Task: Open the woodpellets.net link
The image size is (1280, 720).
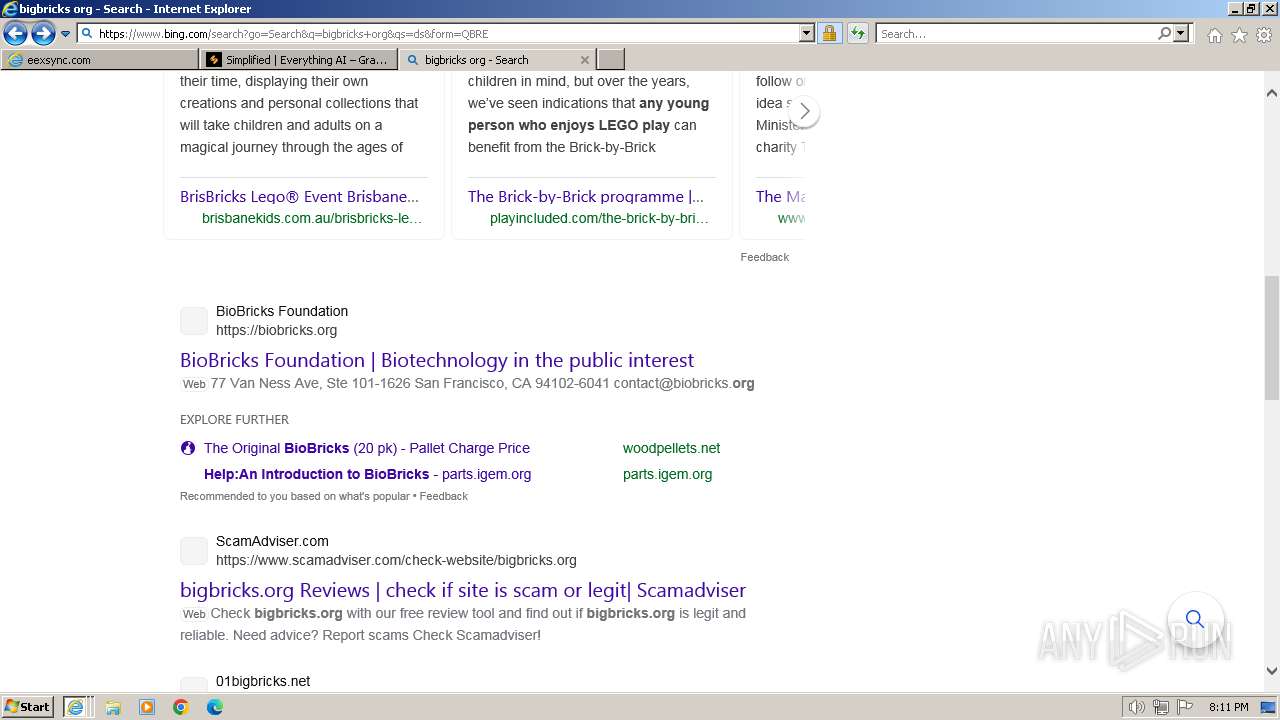Action: point(671,448)
